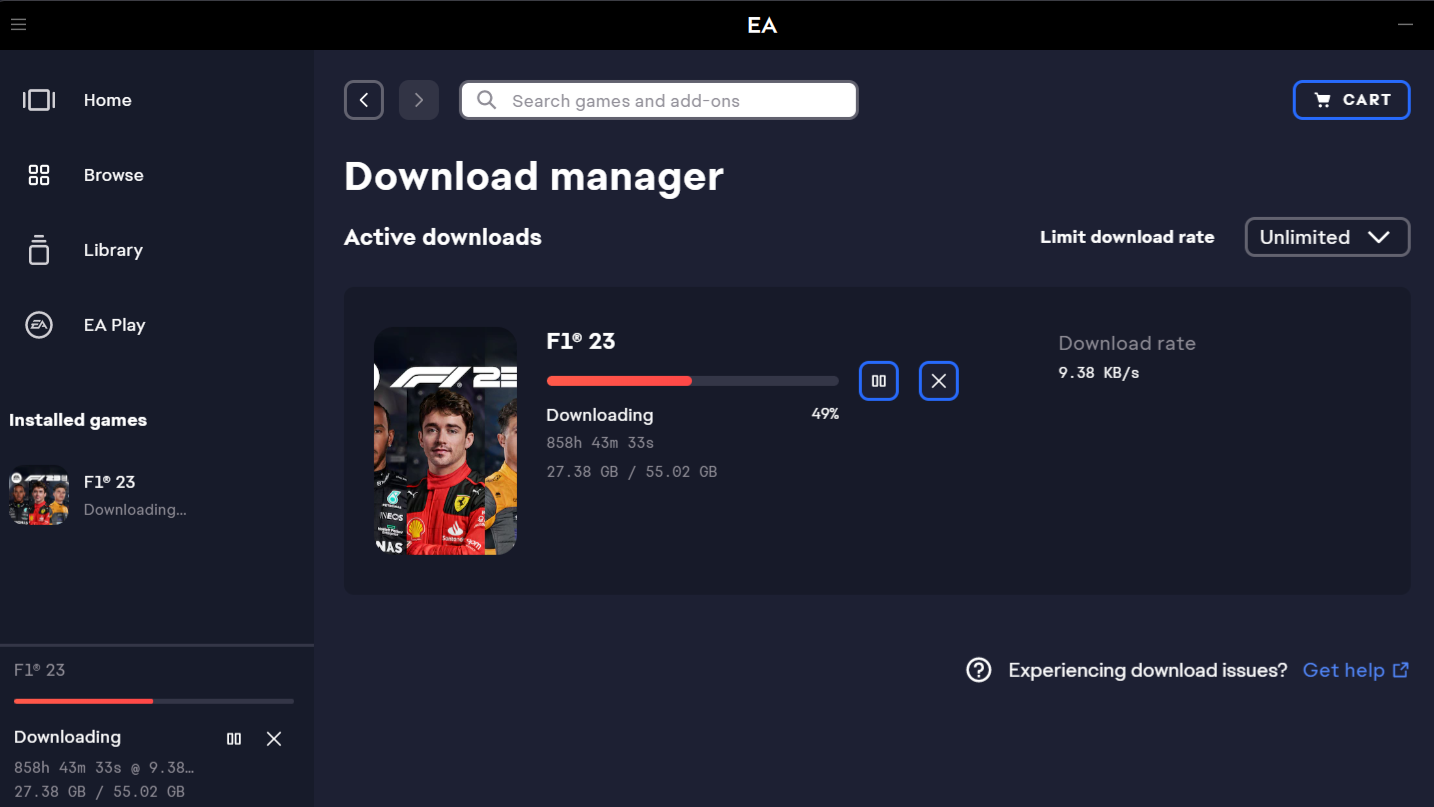The height and width of the screenshot is (807, 1434).
Task: Click the 9.38 KB/s download rate value
Action: point(1099,373)
